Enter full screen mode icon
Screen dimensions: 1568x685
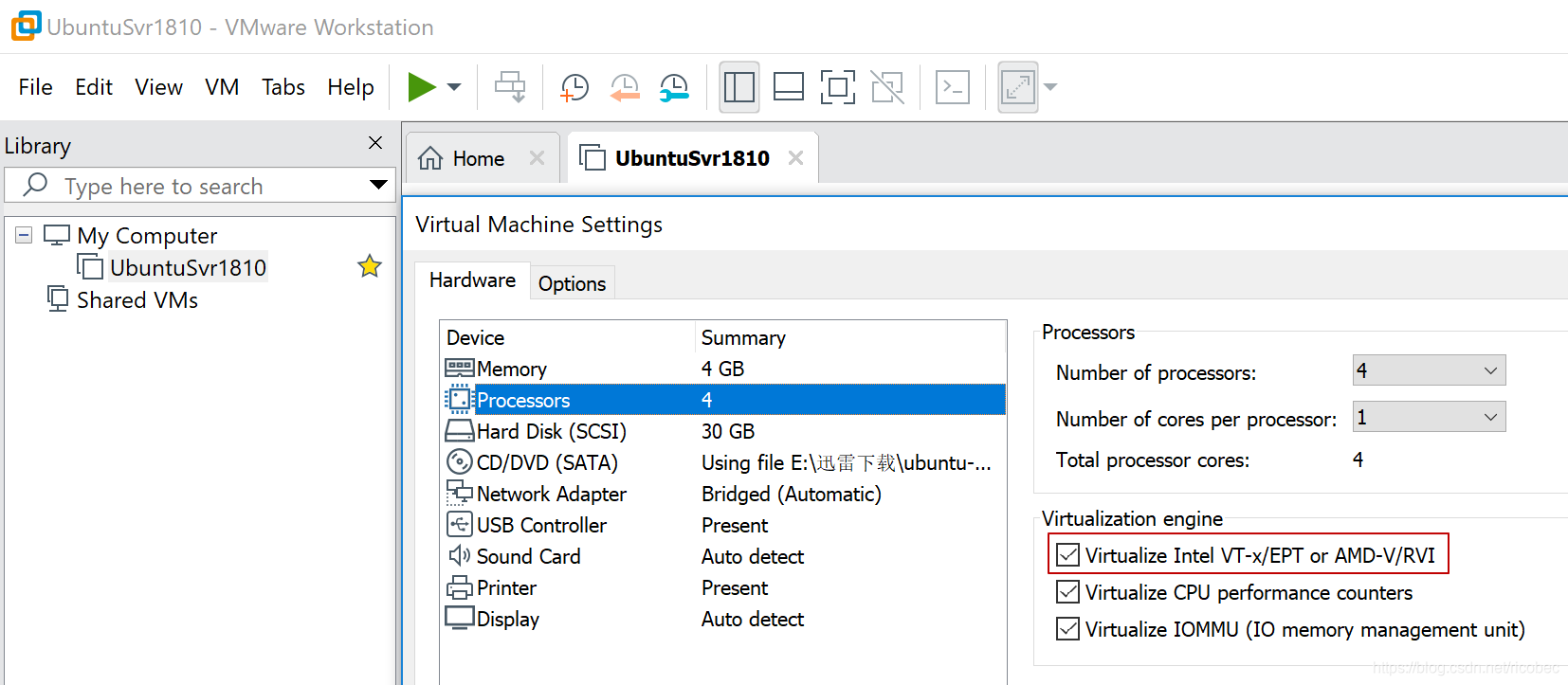click(838, 87)
